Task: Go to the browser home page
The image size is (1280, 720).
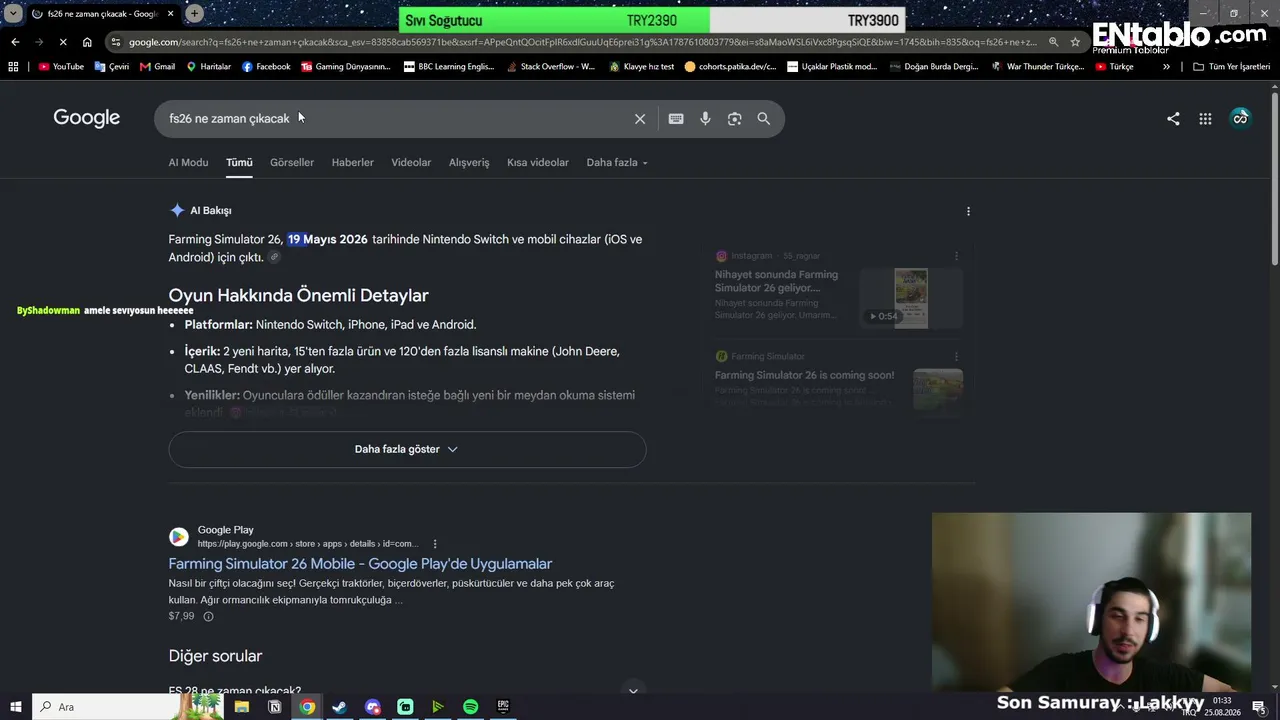Action: click(87, 42)
